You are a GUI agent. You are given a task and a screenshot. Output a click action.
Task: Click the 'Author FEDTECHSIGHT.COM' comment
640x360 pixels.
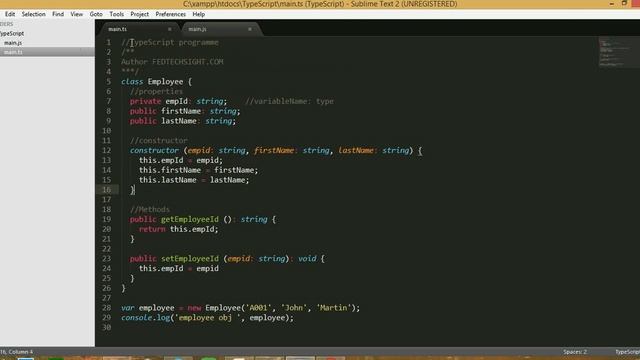[172, 62]
